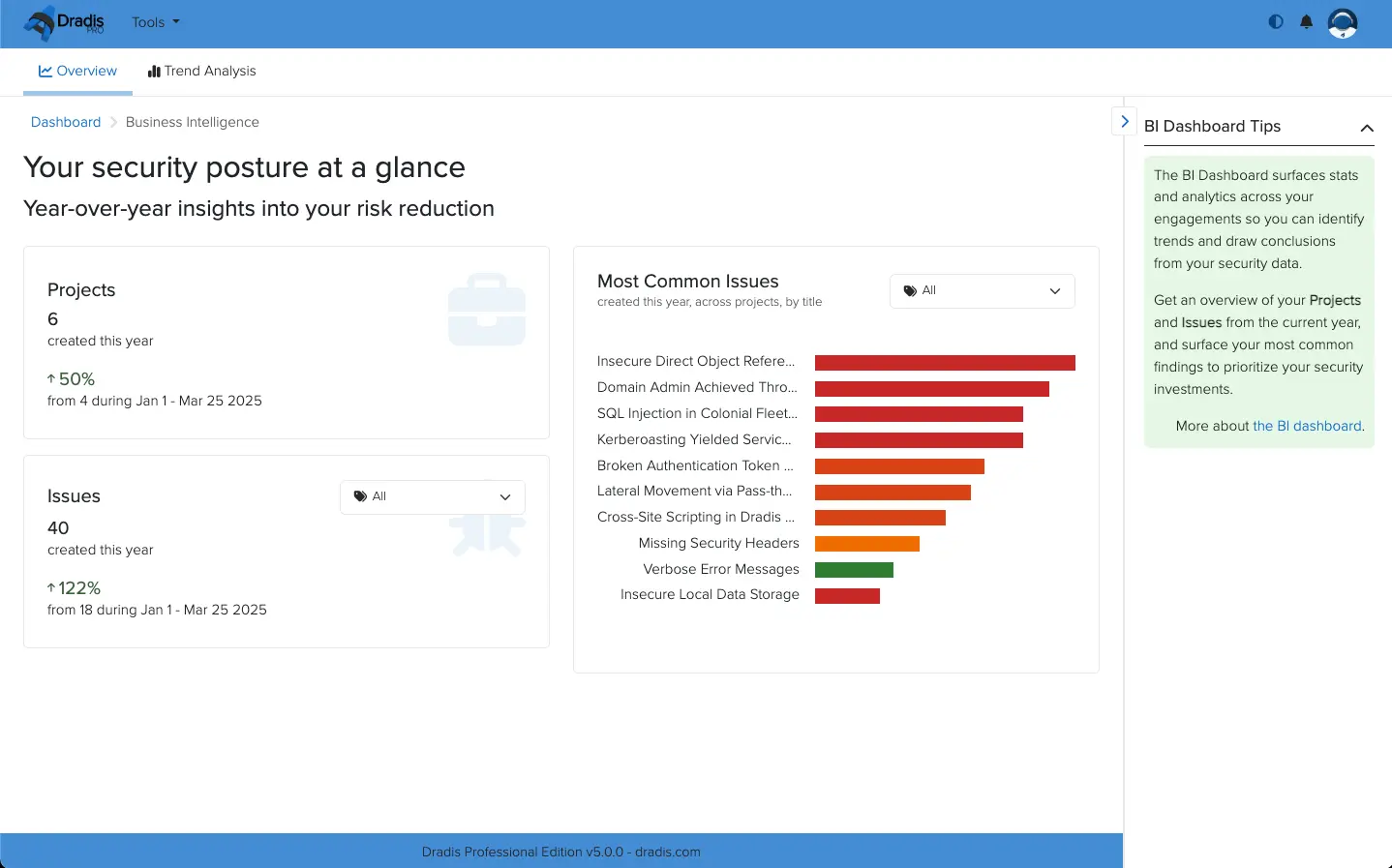Click the Insecure Direct Object Reference bar
Viewport: 1392px width, 868px height.
[x=944, y=362]
